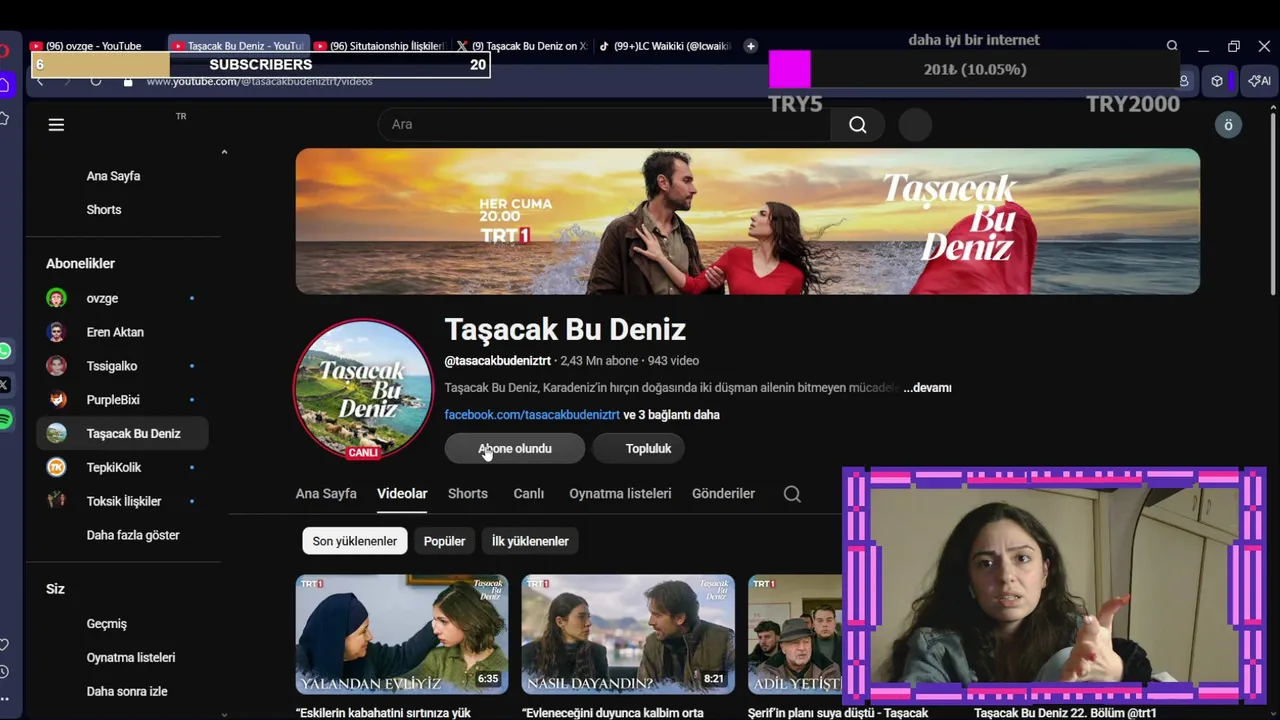This screenshot has height=720, width=1280.
Task: Select the İlk yüklenenler filter chip
Action: (530, 541)
